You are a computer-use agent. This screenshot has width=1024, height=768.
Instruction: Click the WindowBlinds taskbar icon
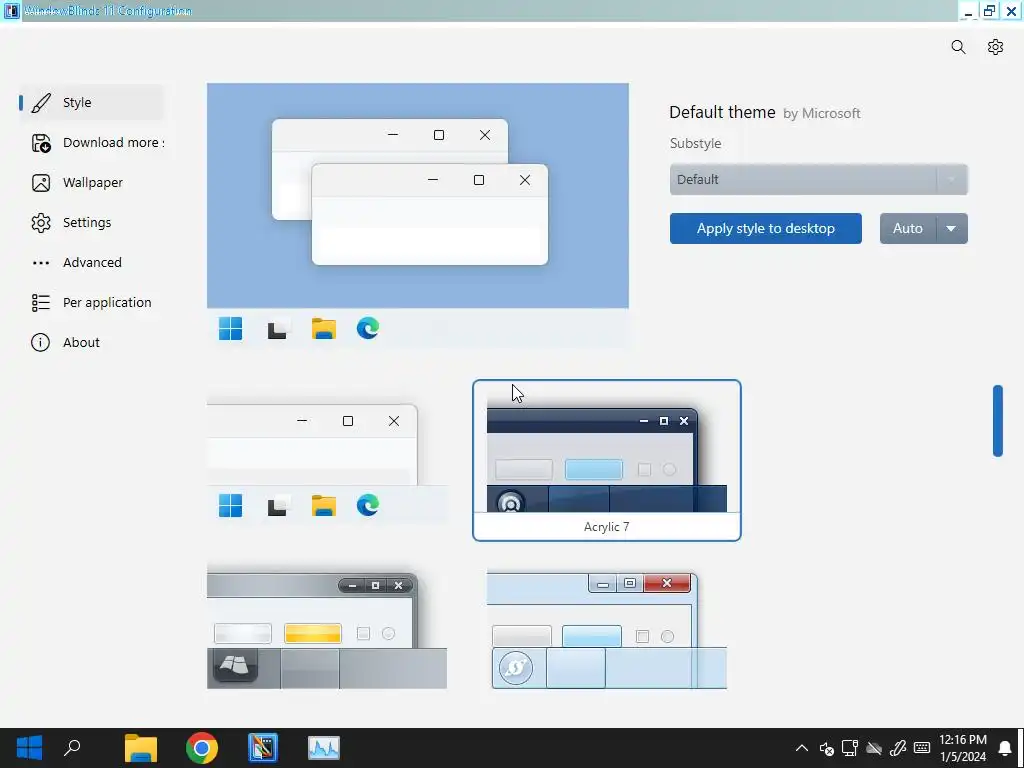[x=263, y=748]
